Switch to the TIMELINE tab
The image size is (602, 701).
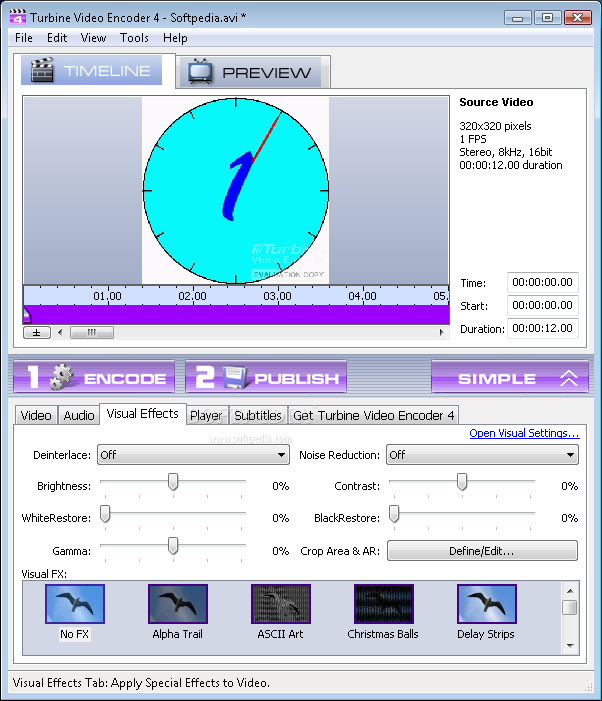(92, 71)
